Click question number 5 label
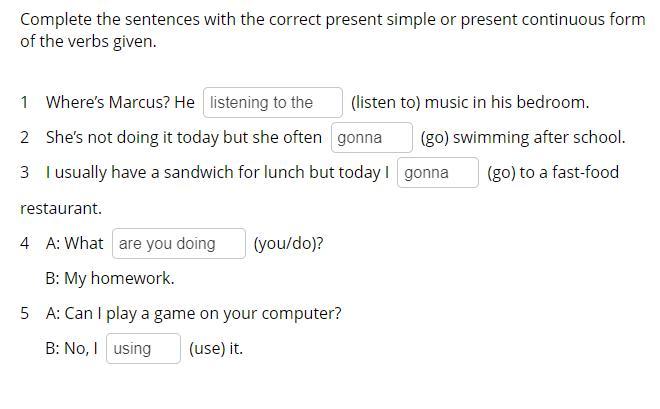This screenshot has height=409, width=660. pyautogui.click(x=24, y=313)
